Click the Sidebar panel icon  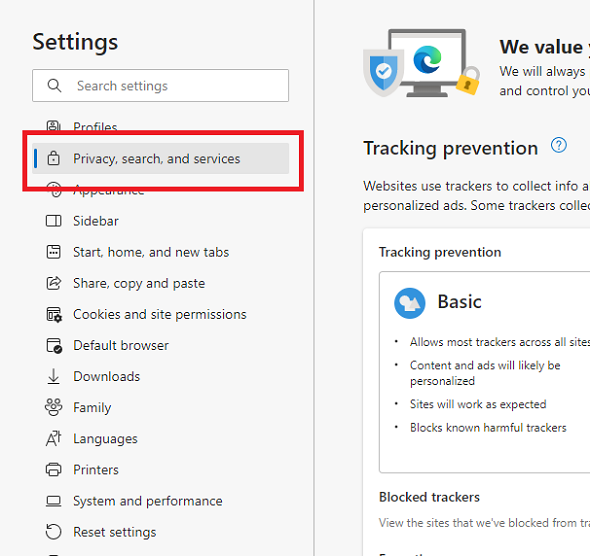click(53, 221)
